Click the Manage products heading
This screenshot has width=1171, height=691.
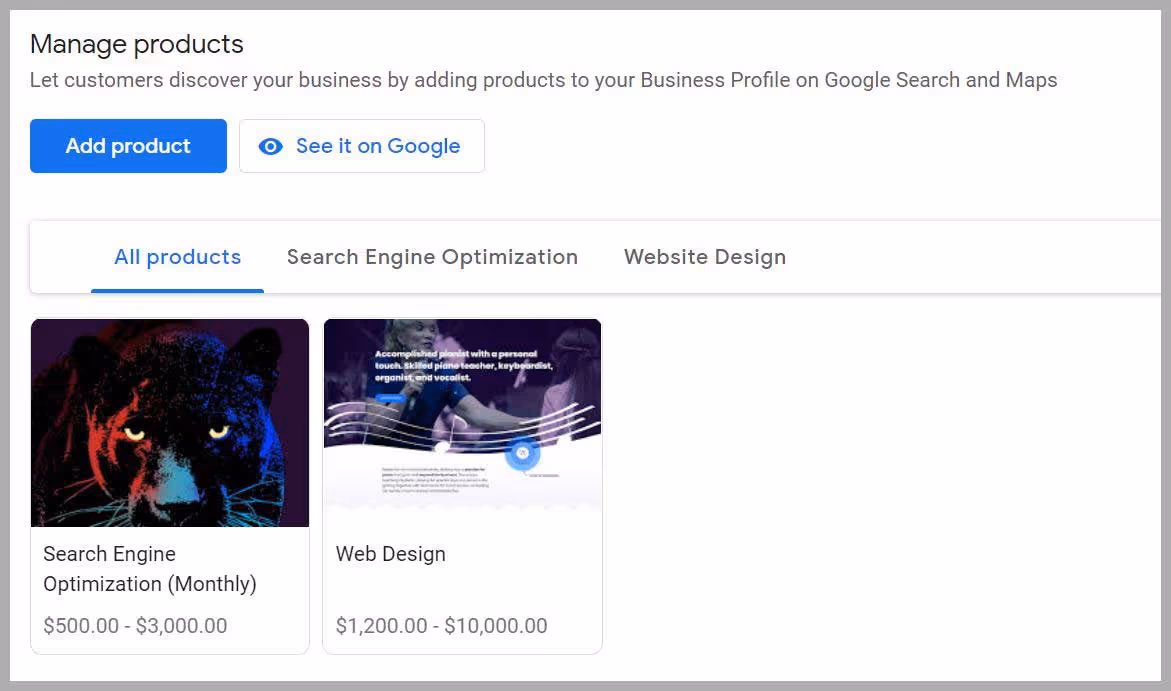pyautogui.click(x=136, y=44)
